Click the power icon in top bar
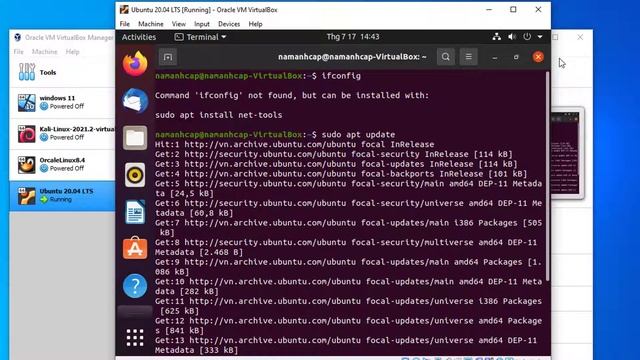The image size is (640, 360). (x=527, y=37)
